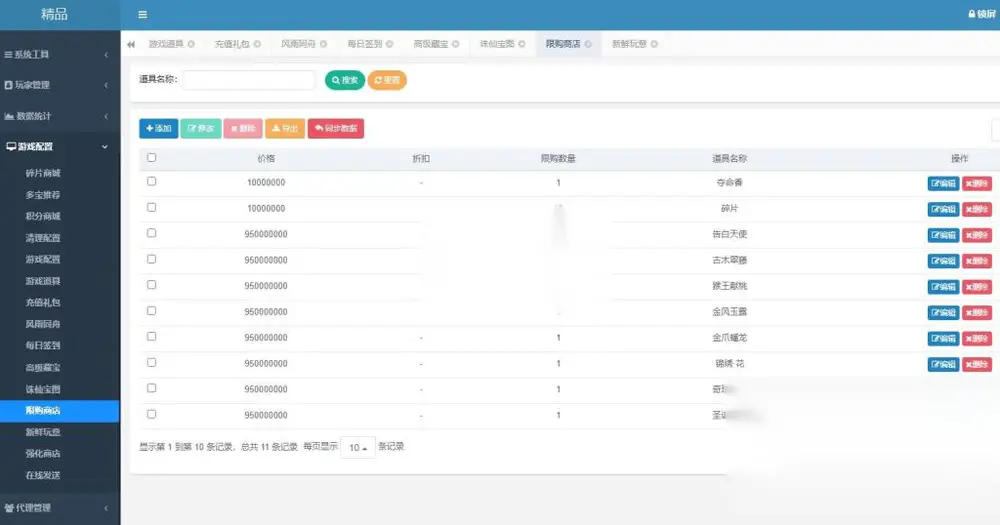1000x525 pixels.
Task: Tick the select-all checkbox in table header
Action: pos(151,158)
